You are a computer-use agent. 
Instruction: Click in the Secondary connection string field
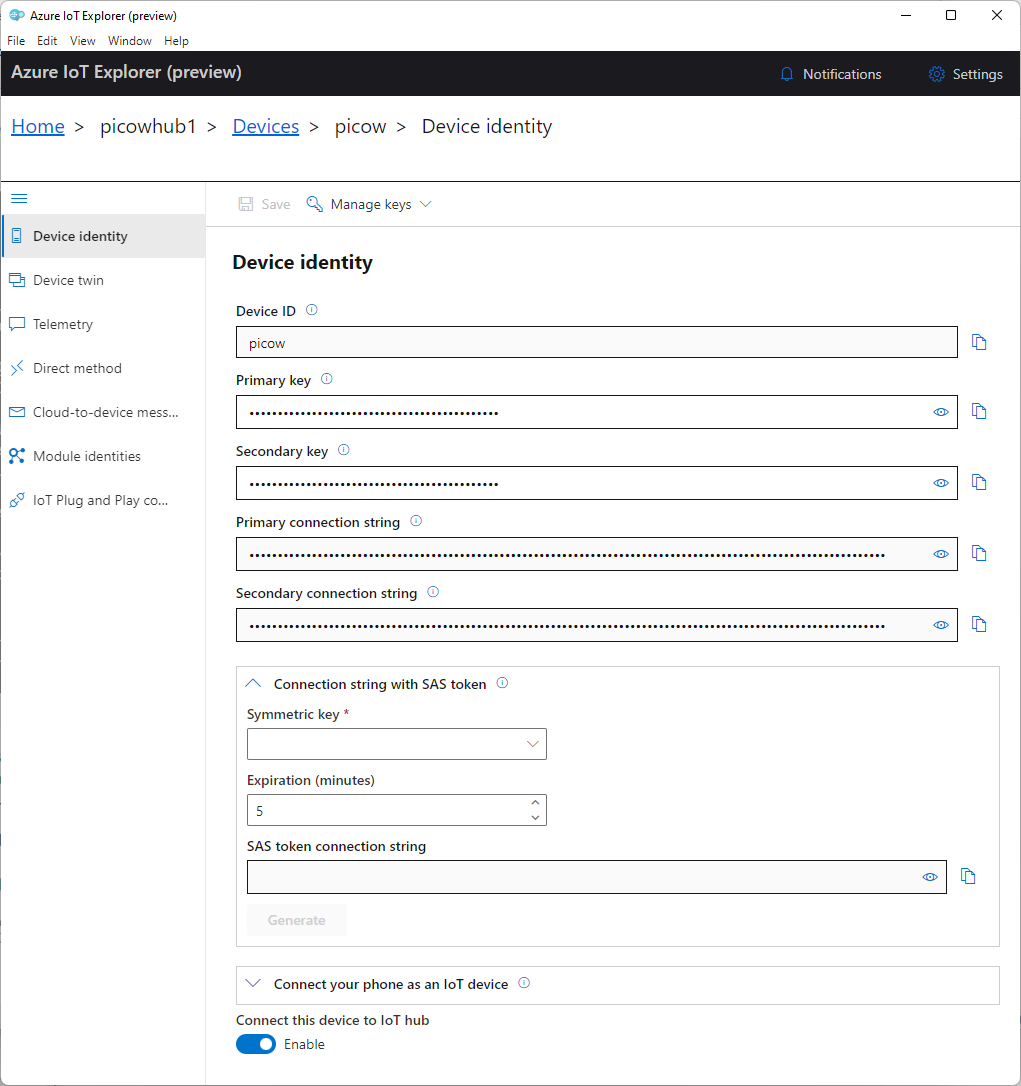coord(596,625)
